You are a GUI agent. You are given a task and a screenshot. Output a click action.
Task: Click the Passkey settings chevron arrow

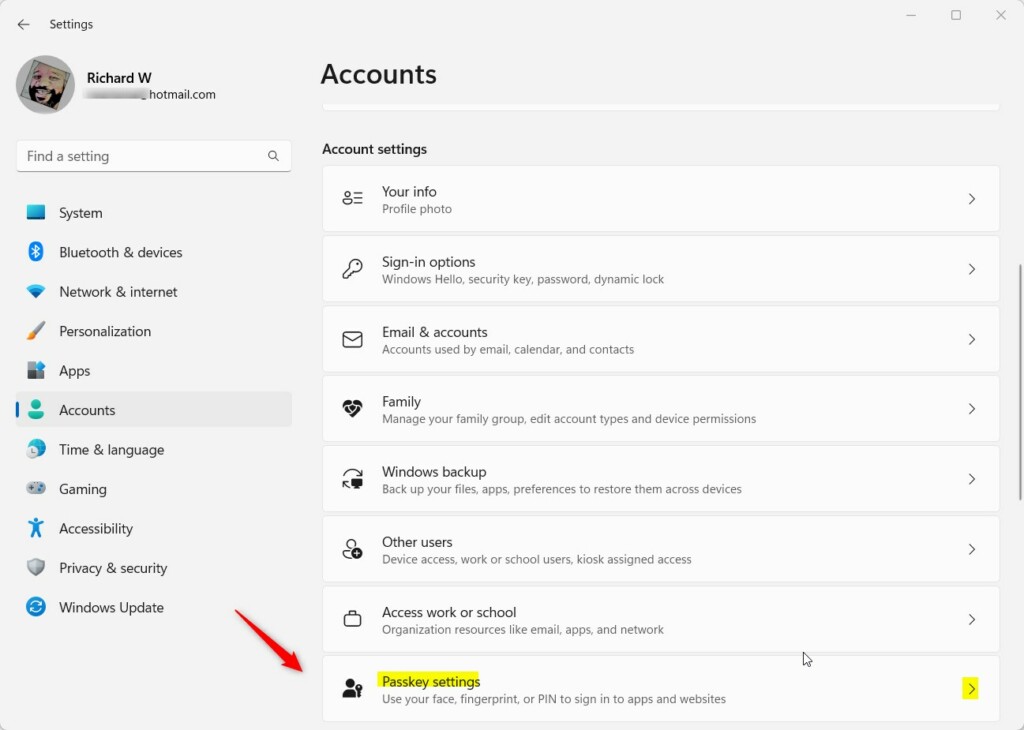(971, 689)
